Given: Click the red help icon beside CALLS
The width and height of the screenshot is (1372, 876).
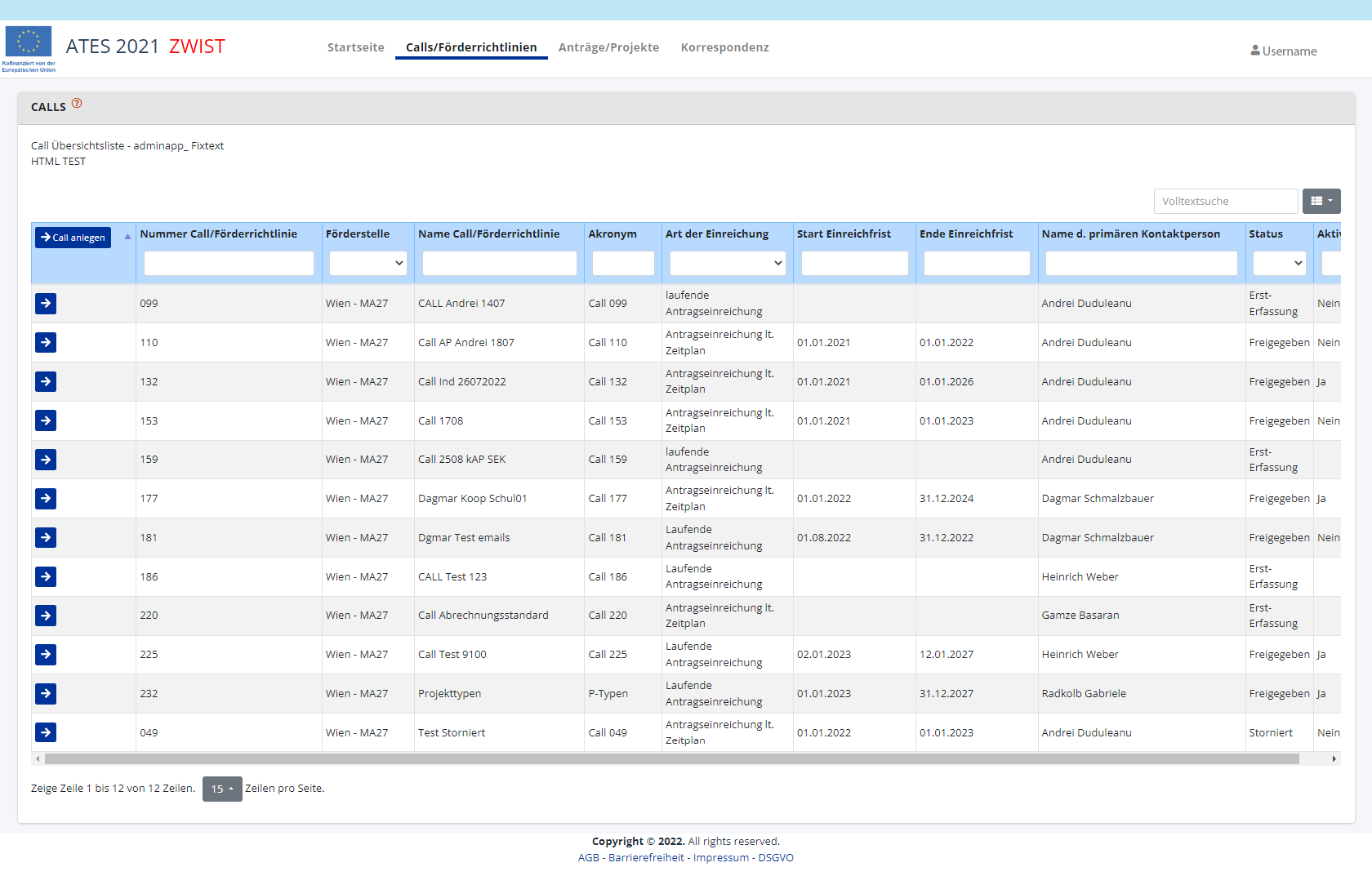Looking at the screenshot, I should point(77,104).
